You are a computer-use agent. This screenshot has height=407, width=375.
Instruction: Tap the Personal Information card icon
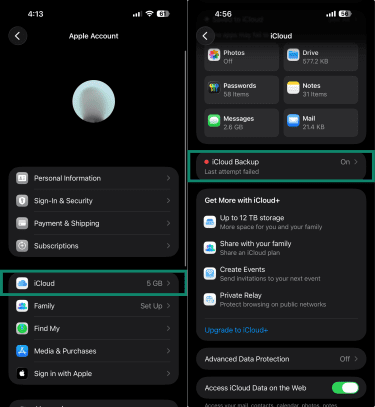pos(22,178)
